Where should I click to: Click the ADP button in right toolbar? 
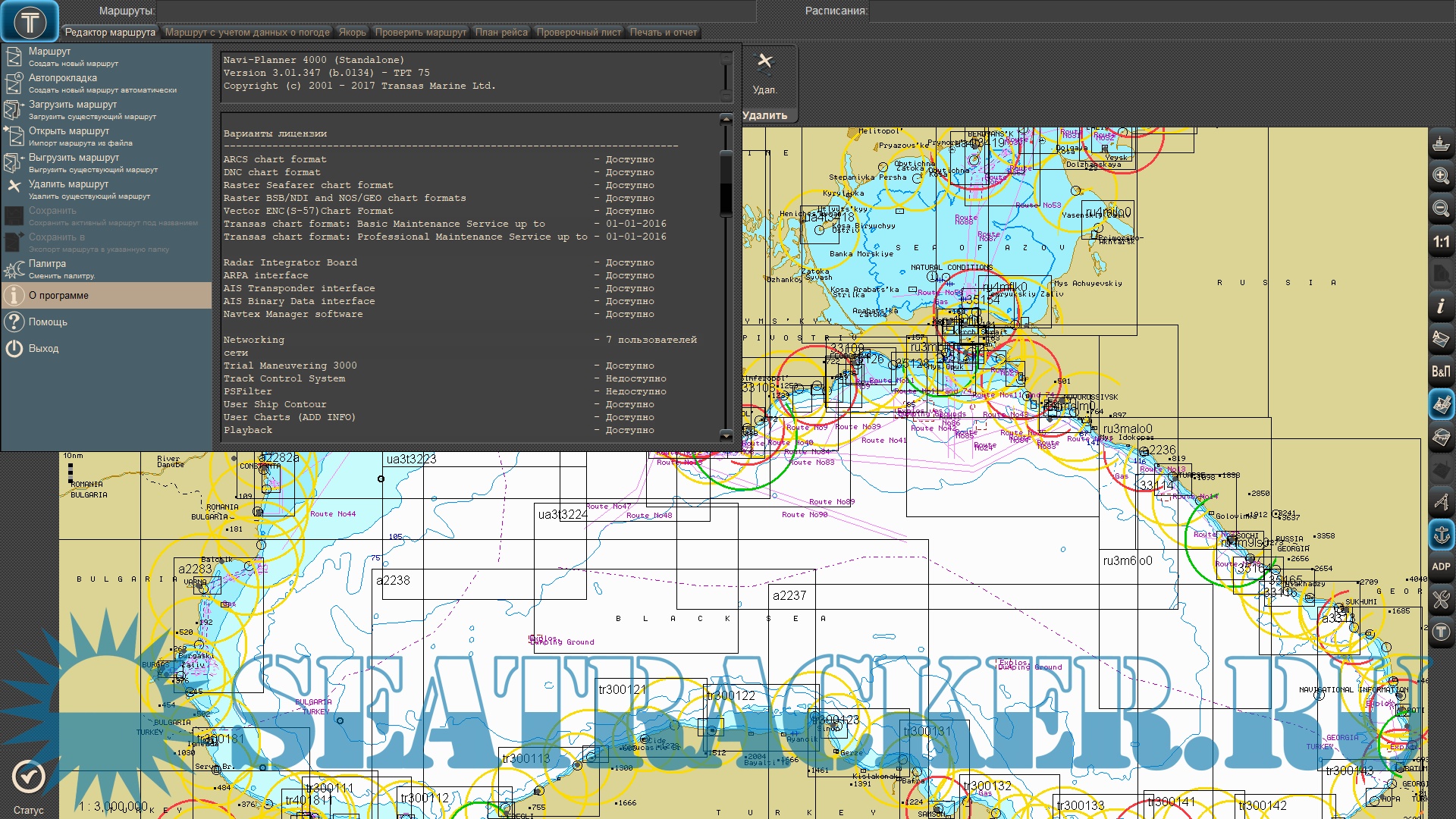click(1441, 566)
